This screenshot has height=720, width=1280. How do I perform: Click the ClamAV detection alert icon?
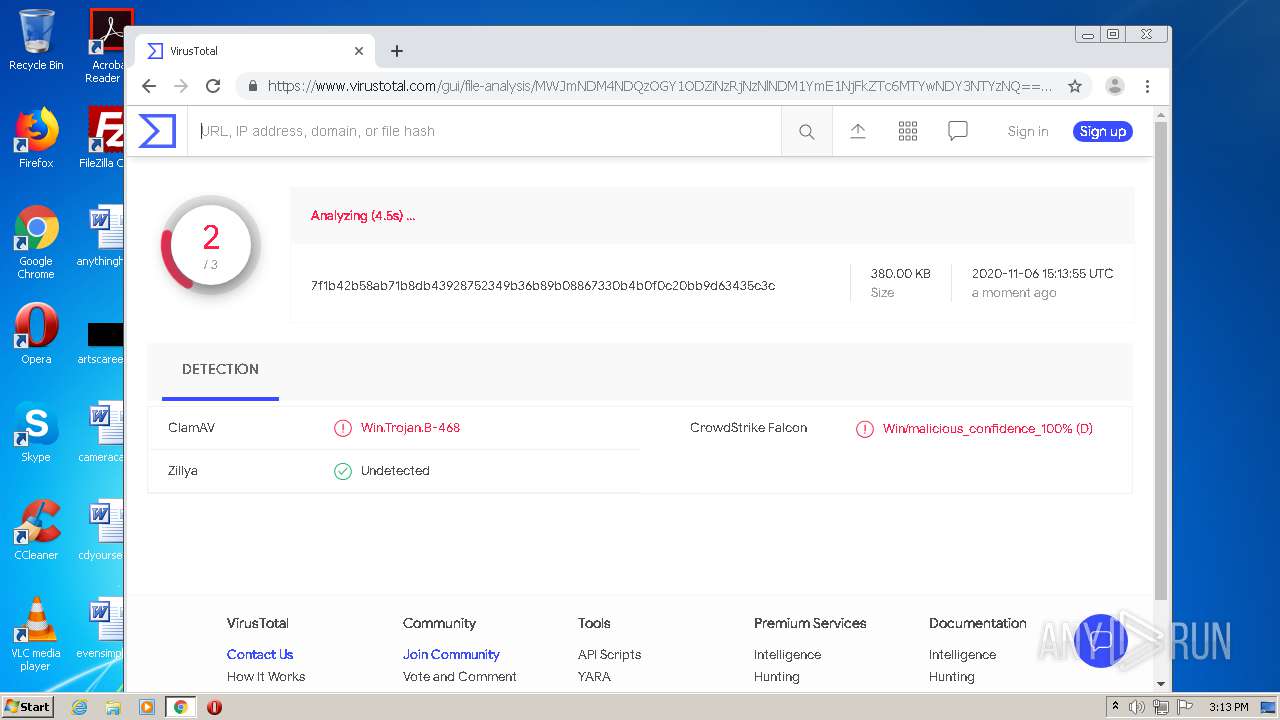click(343, 428)
